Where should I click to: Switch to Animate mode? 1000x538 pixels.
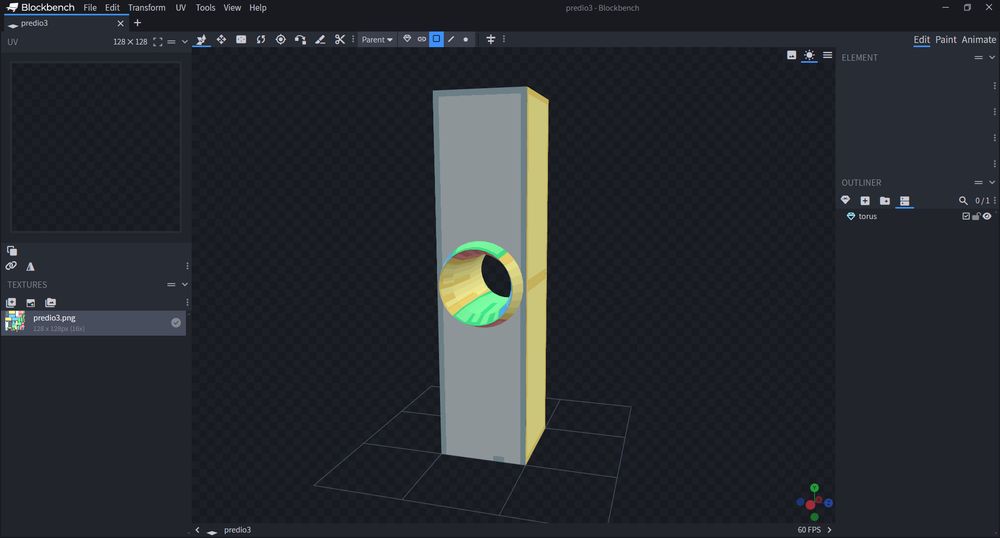point(979,40)
